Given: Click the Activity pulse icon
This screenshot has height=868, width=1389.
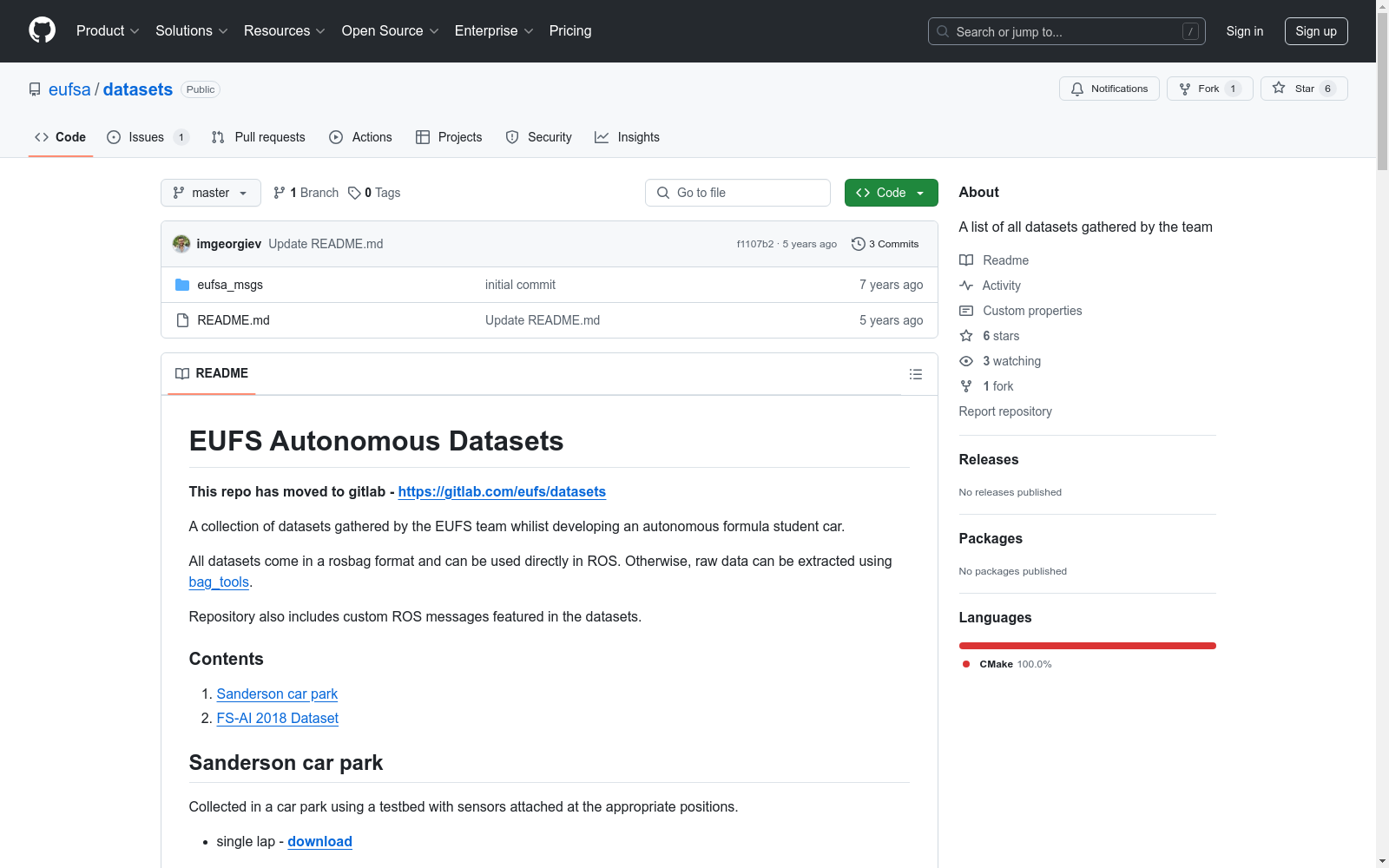Looking at the screenshot, I should [x=966, y=286].
